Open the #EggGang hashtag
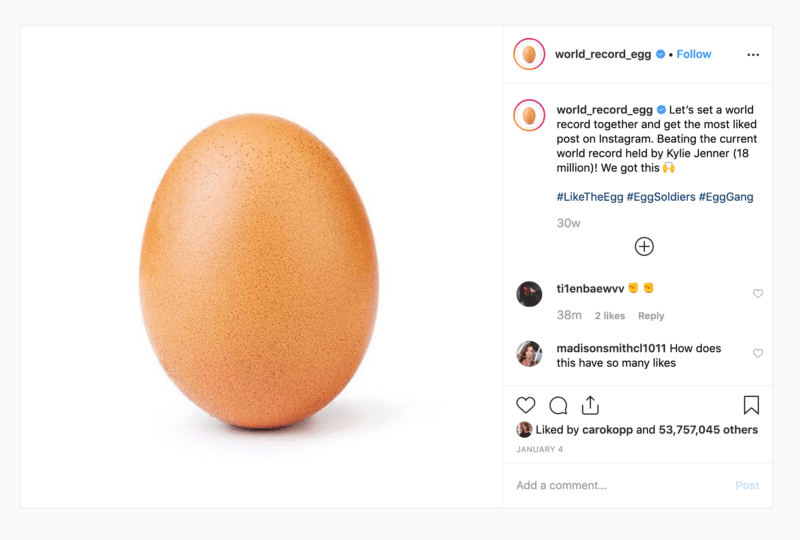The width and height of the screenshot is (800, 540). [x=726, y=197]
